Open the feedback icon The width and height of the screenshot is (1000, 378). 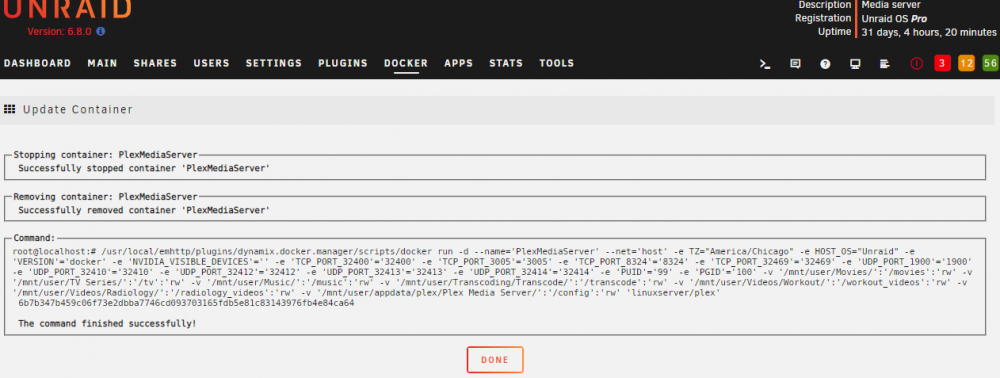[x=795, y=64]
